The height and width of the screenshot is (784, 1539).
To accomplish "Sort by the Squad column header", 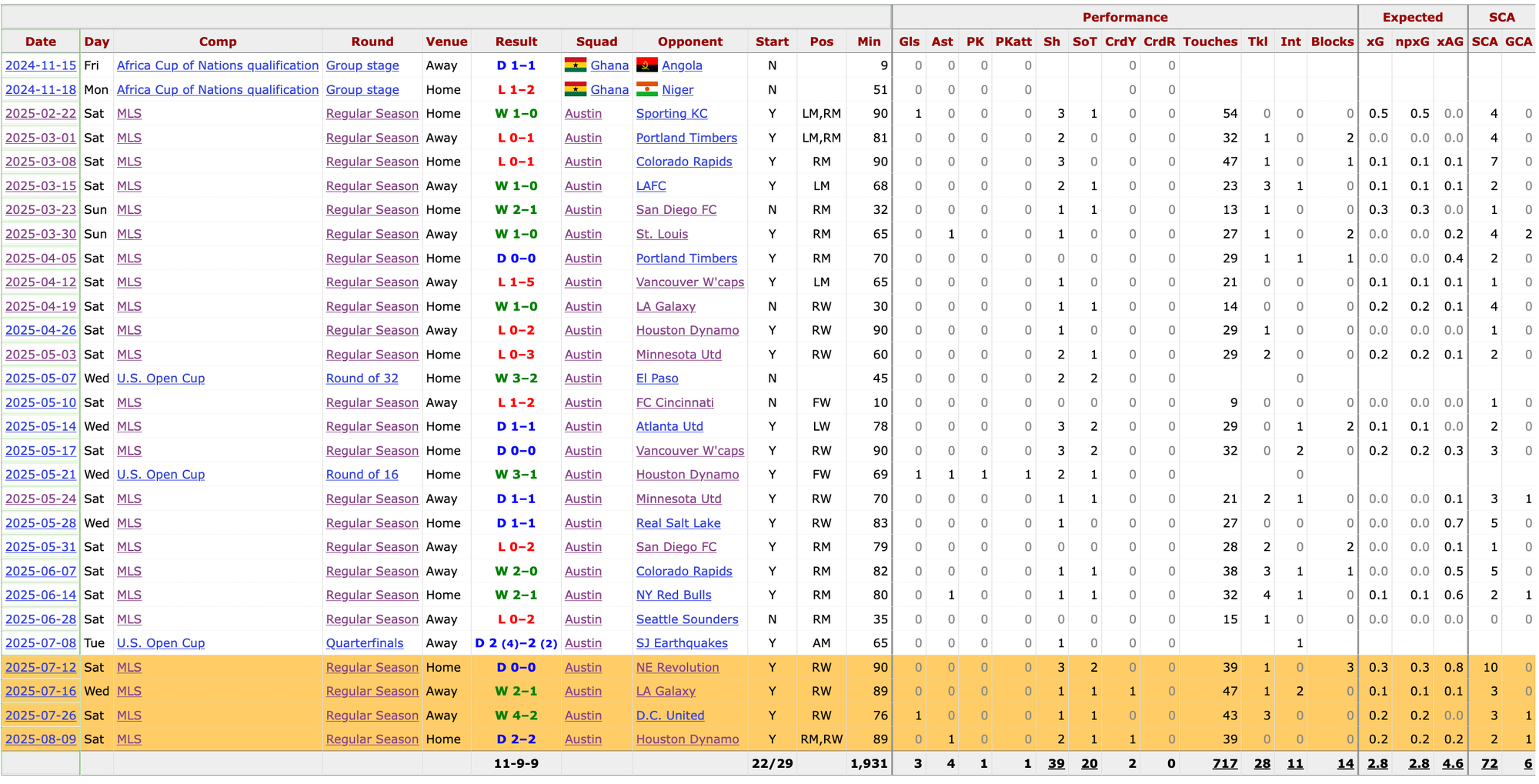I will (597, 42).
